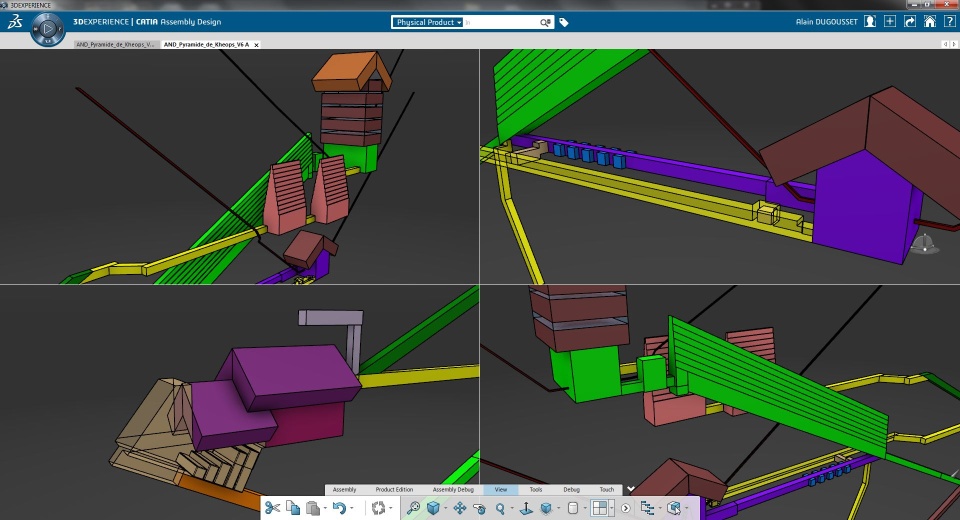Image resolution: width=960 pixels, height=520 pixels.
Task: Click the Normal View icon
Action: 526,508
